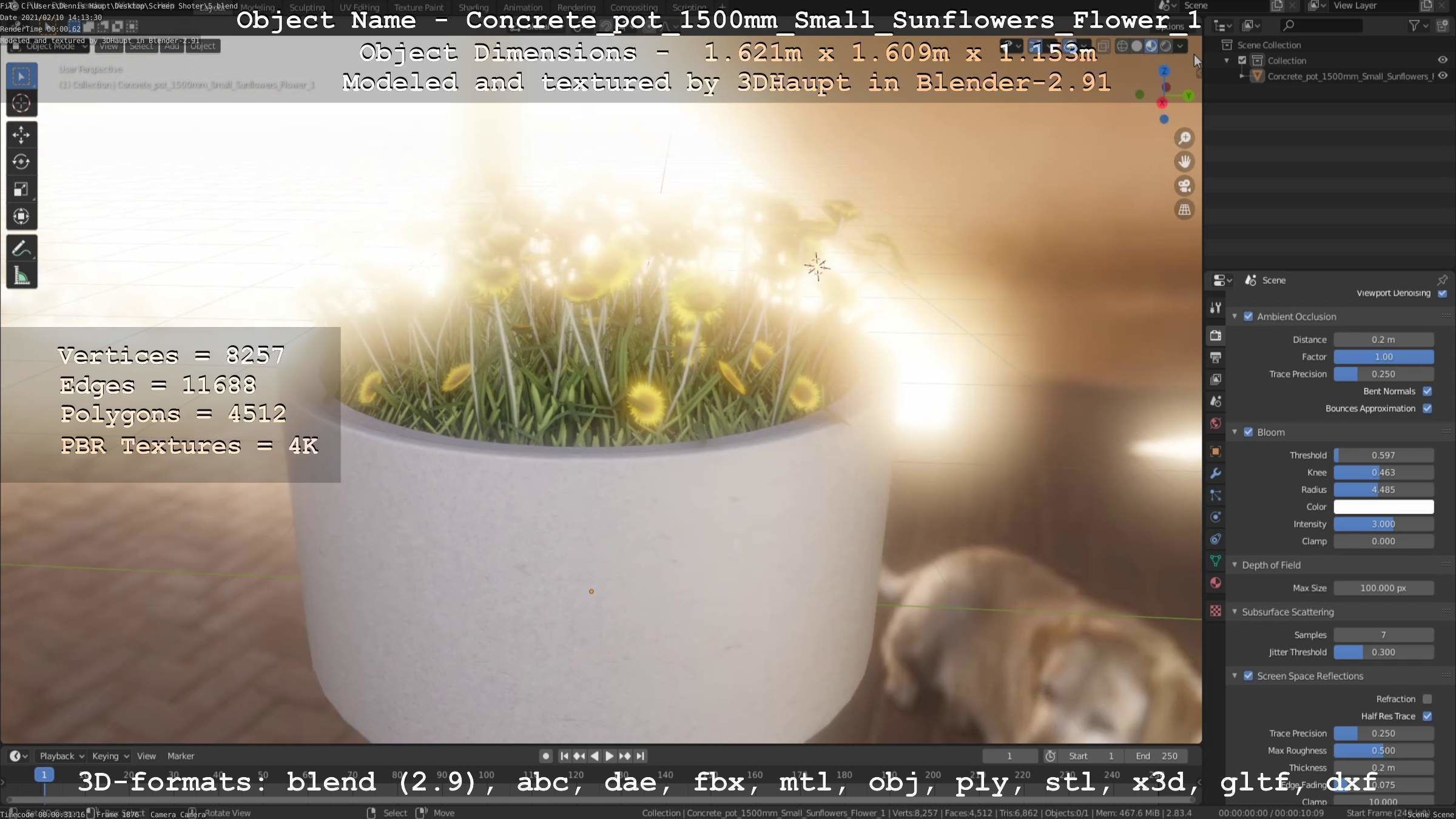This screenshot has width=1456, height=819.
Task: Jump to the timeline end frame
Action: [640, 756]
